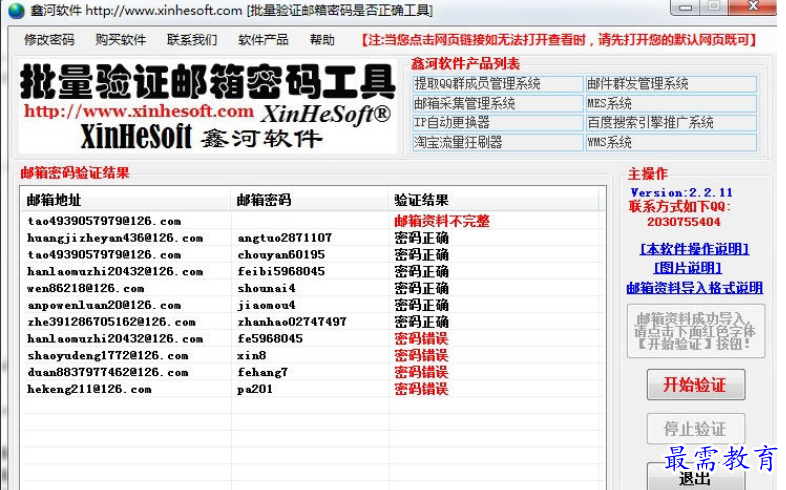786x490 pixels.
Task: Click 密码错误 result for hekeng211@126.com
Action: click(x=421, y=389)
